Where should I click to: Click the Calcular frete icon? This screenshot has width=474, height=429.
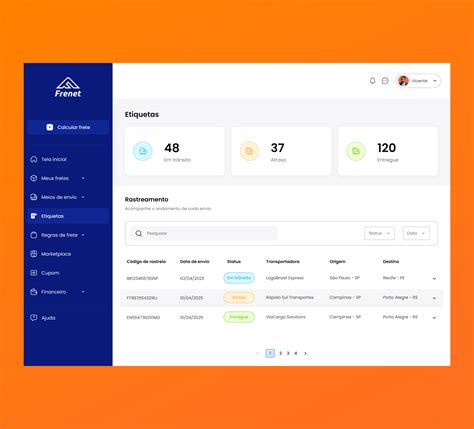(x=50, y=127)
